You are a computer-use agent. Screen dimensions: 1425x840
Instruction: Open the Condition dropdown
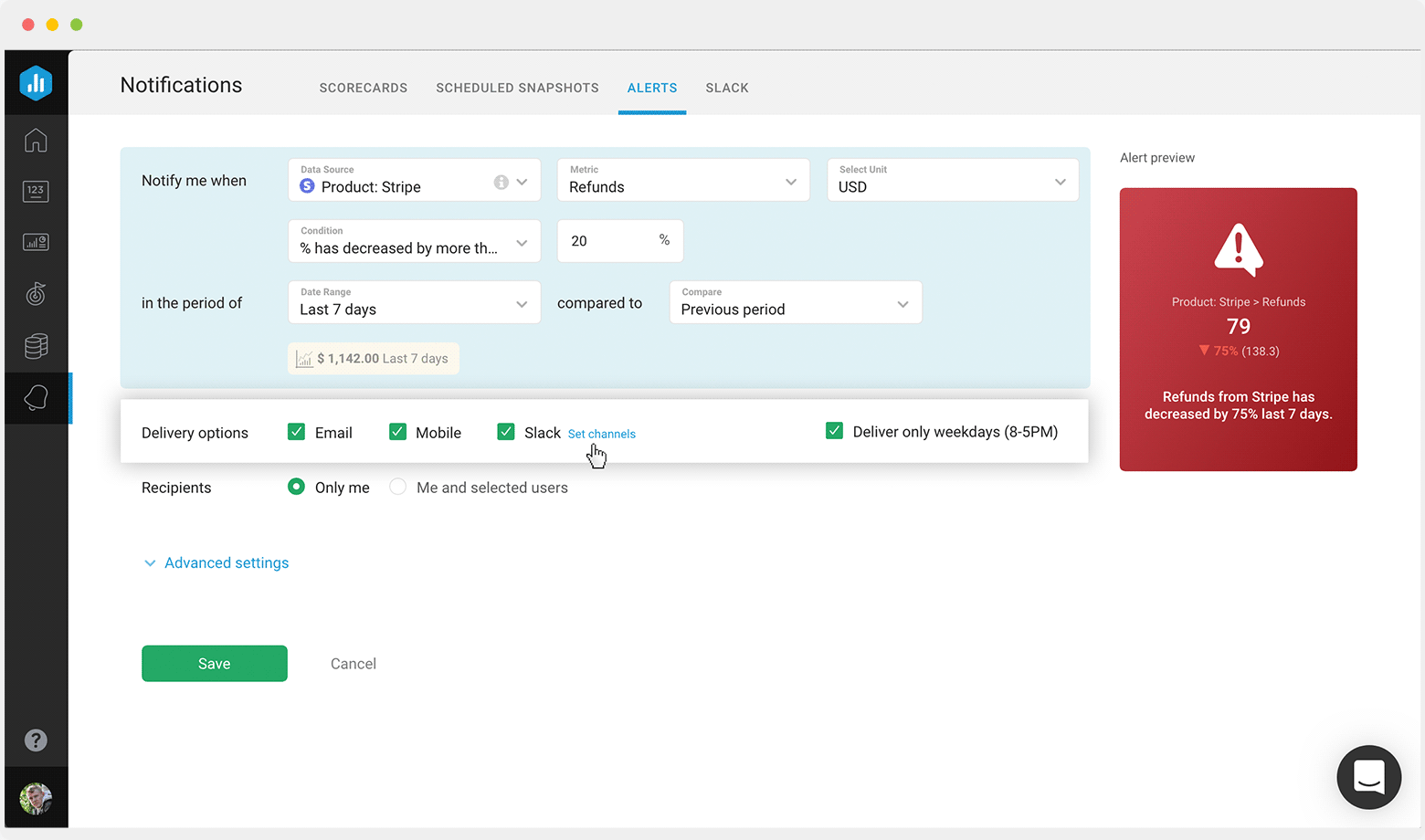tap(415, 241)
